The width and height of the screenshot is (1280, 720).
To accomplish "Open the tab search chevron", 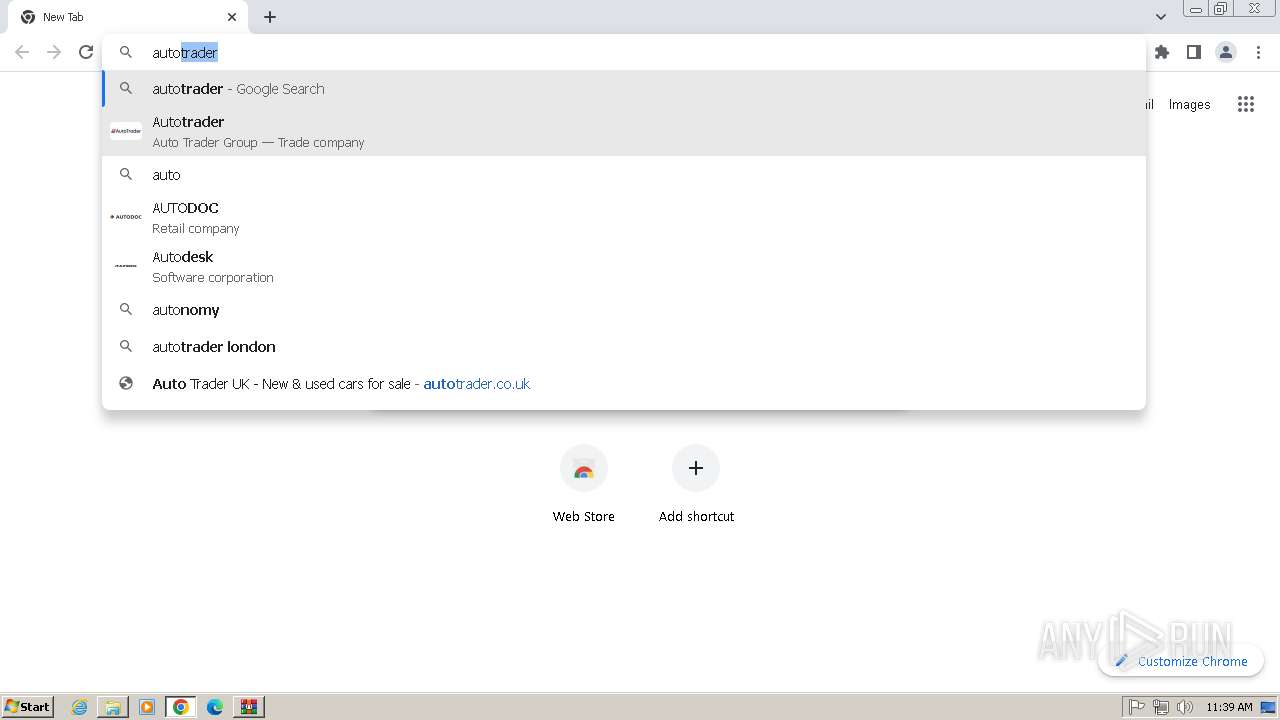I will [1160, 17].
